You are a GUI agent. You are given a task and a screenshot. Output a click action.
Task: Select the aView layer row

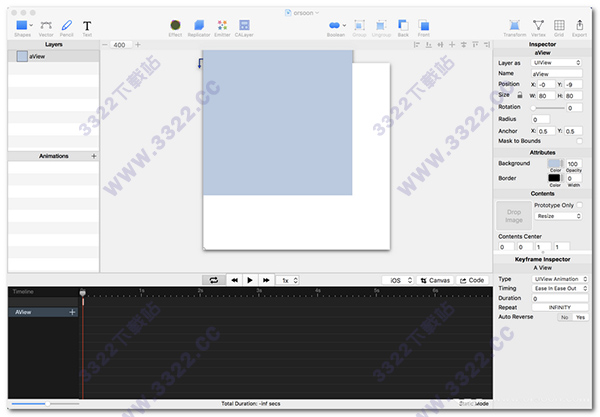click(x=54, y=56)
